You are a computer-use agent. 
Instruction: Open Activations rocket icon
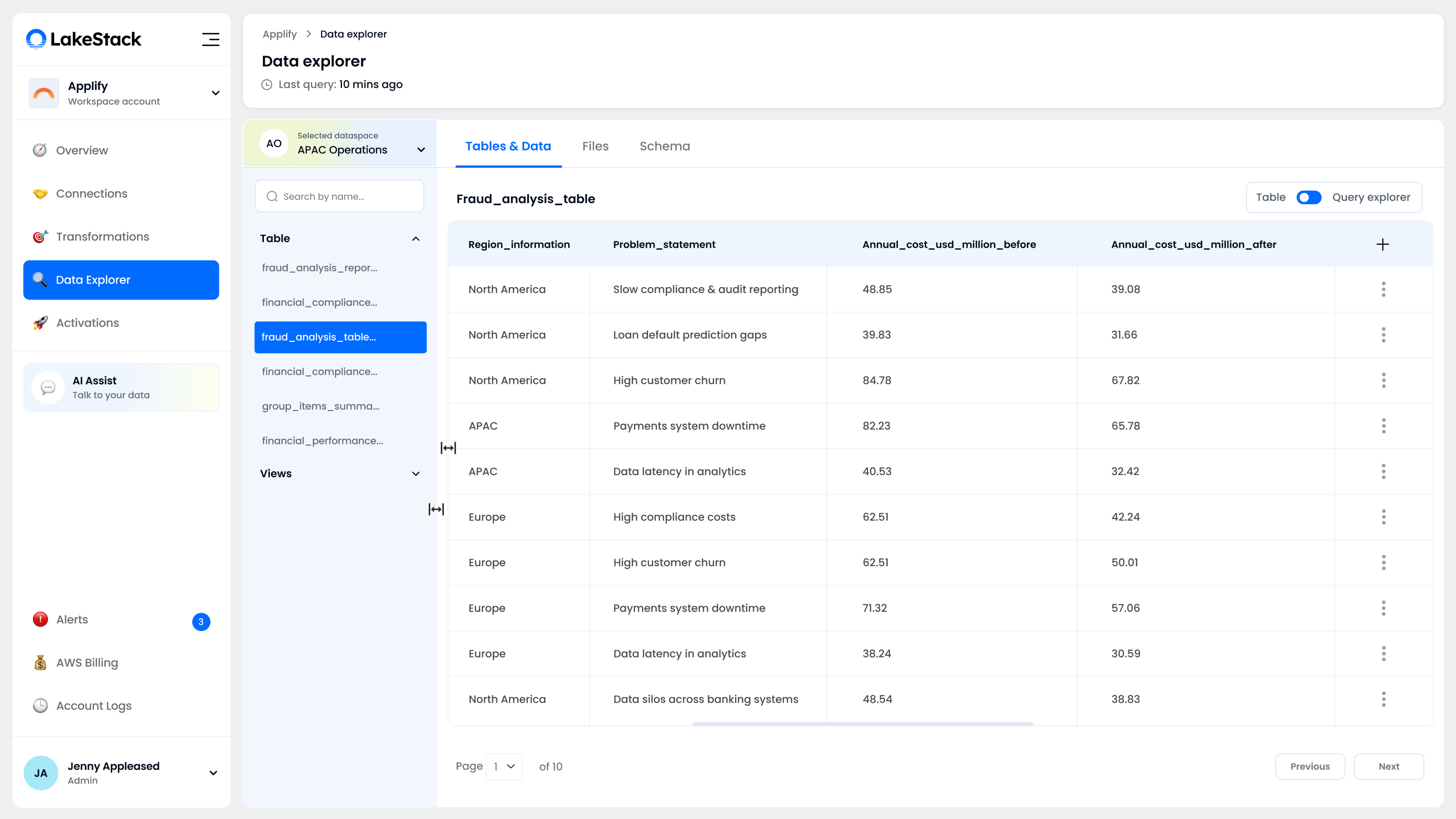(39, 323)
